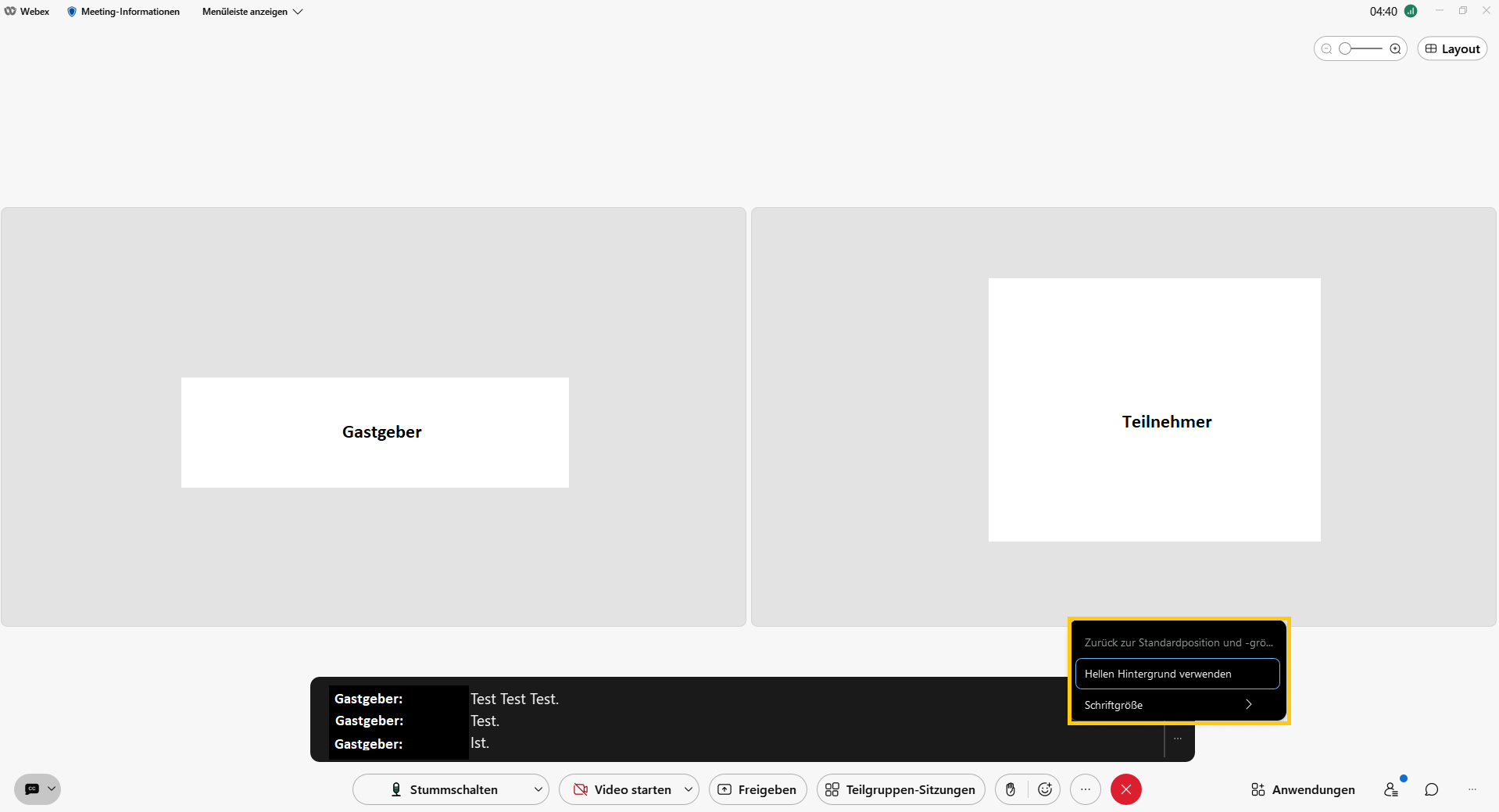The height and width of the screenshot is (812, 1499).
Task: Click the zoom out magnifier icon
Action: 1326,48
